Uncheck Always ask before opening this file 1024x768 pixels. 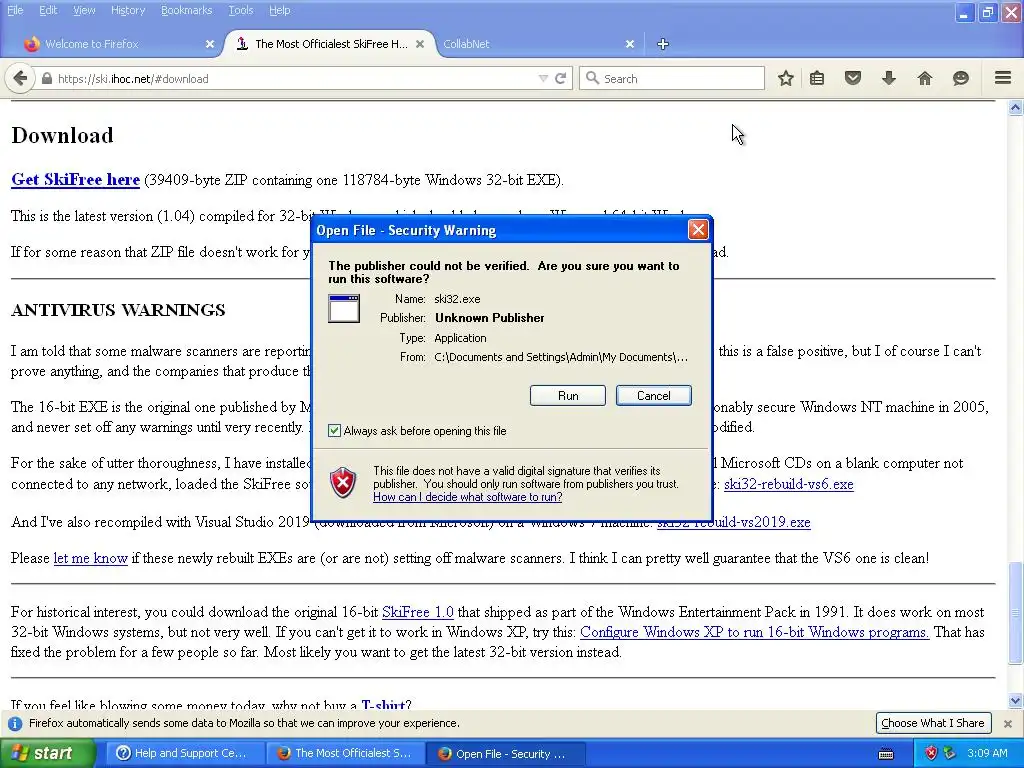(x=334, y=430)
